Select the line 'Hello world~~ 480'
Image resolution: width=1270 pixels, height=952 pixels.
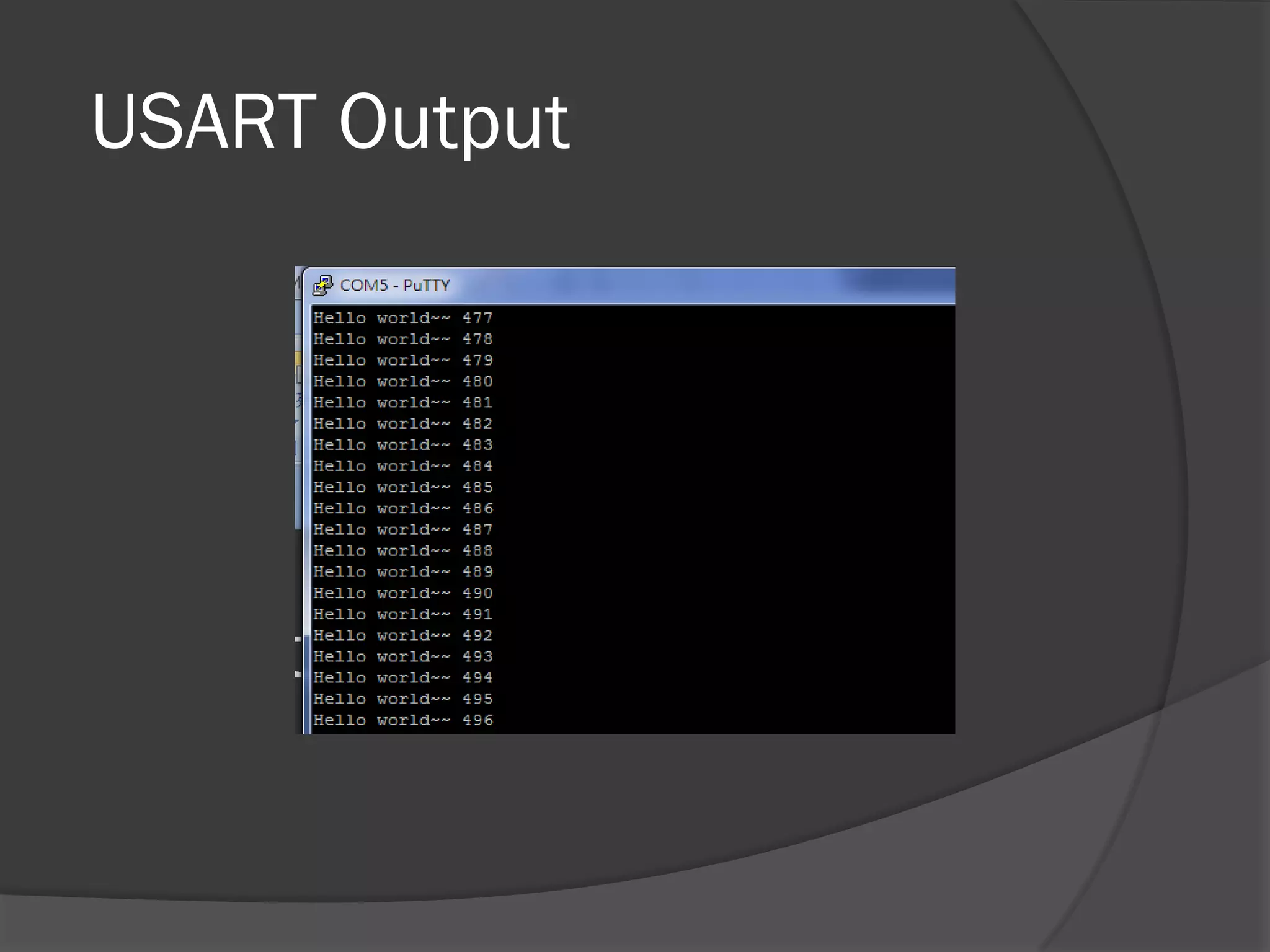point(403,381)
